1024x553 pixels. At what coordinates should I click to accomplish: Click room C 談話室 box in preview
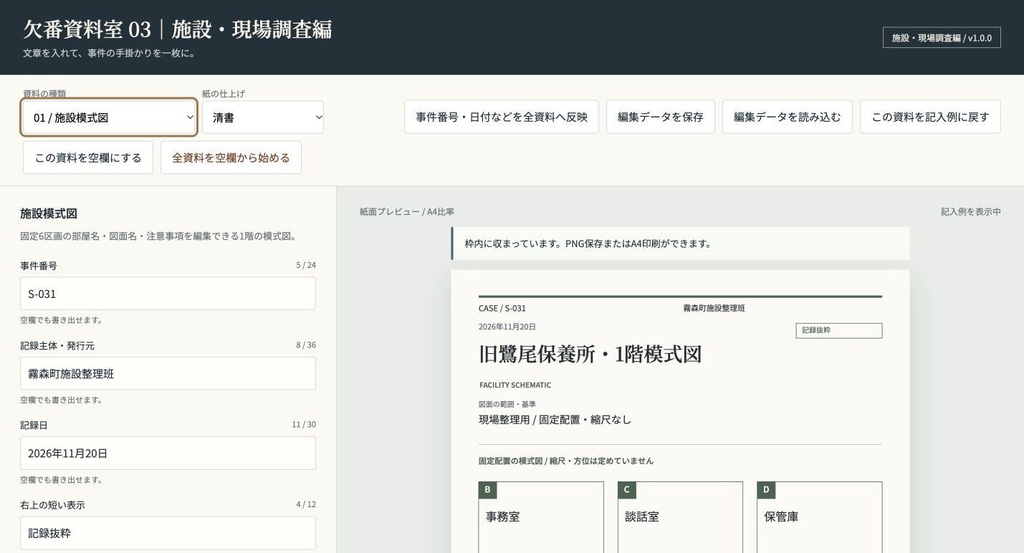pyautogui.click(x=680, y=517)
